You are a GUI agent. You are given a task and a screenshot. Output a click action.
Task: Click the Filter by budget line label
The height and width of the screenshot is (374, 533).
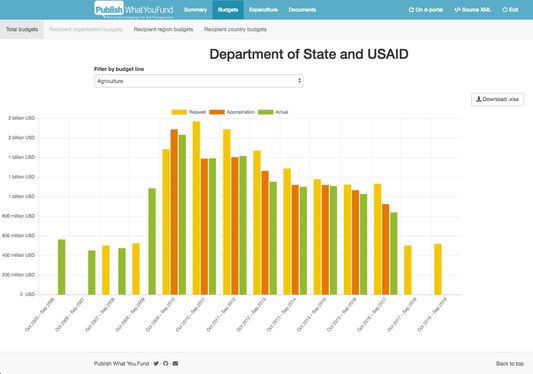[x=119, y=69]
